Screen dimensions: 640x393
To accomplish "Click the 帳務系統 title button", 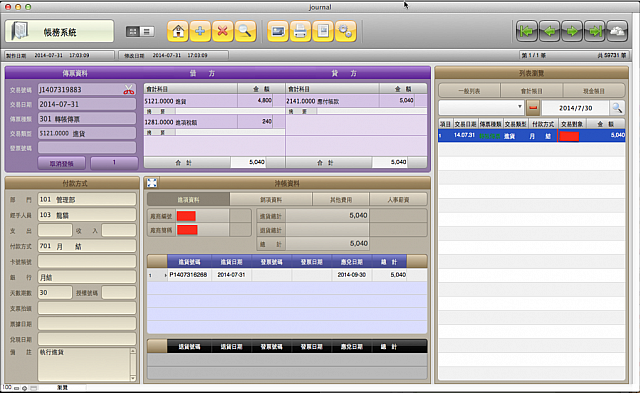I will 60,31.
